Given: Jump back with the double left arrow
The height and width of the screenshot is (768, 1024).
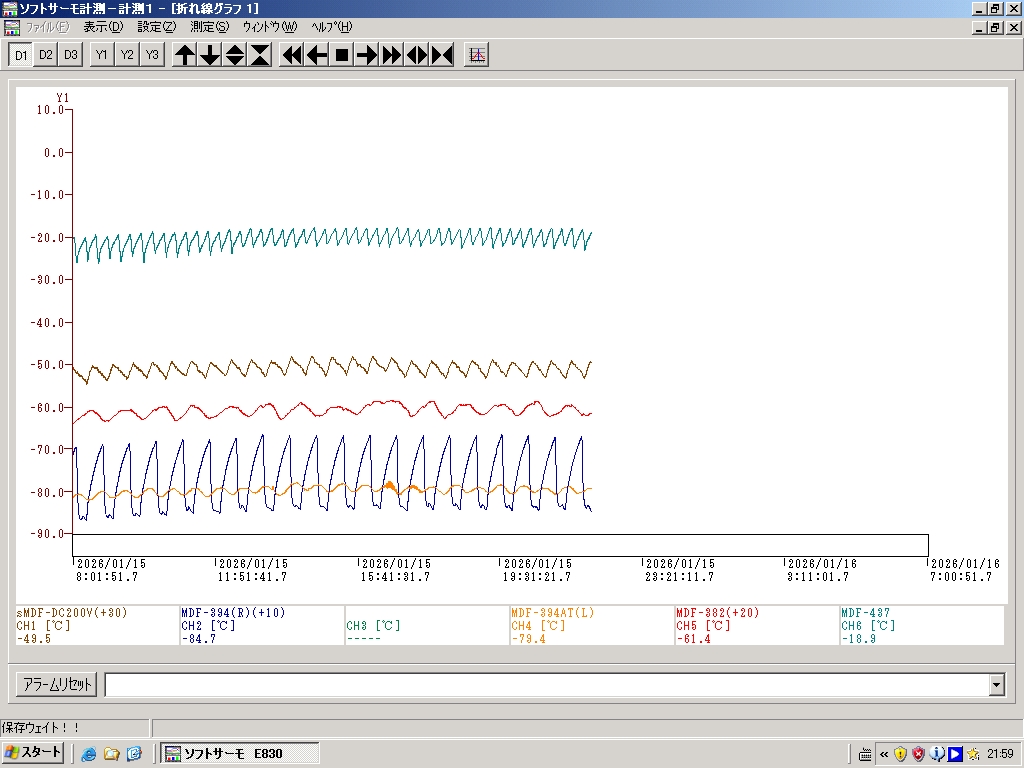Looking at the screenshot, I should coord(292,55).
